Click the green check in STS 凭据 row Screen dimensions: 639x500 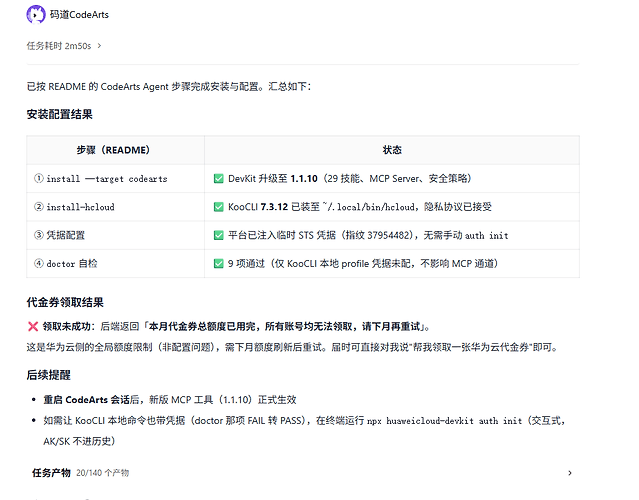click(218, 235)
